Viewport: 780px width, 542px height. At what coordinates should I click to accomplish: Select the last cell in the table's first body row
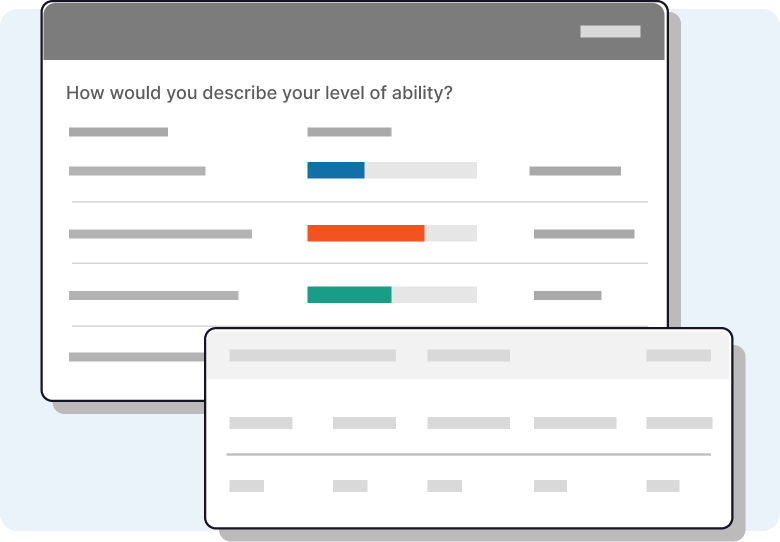[679, 423]
